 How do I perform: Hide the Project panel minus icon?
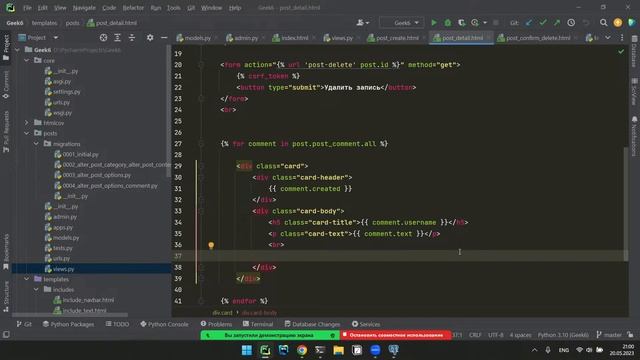(x=164, y=38)
